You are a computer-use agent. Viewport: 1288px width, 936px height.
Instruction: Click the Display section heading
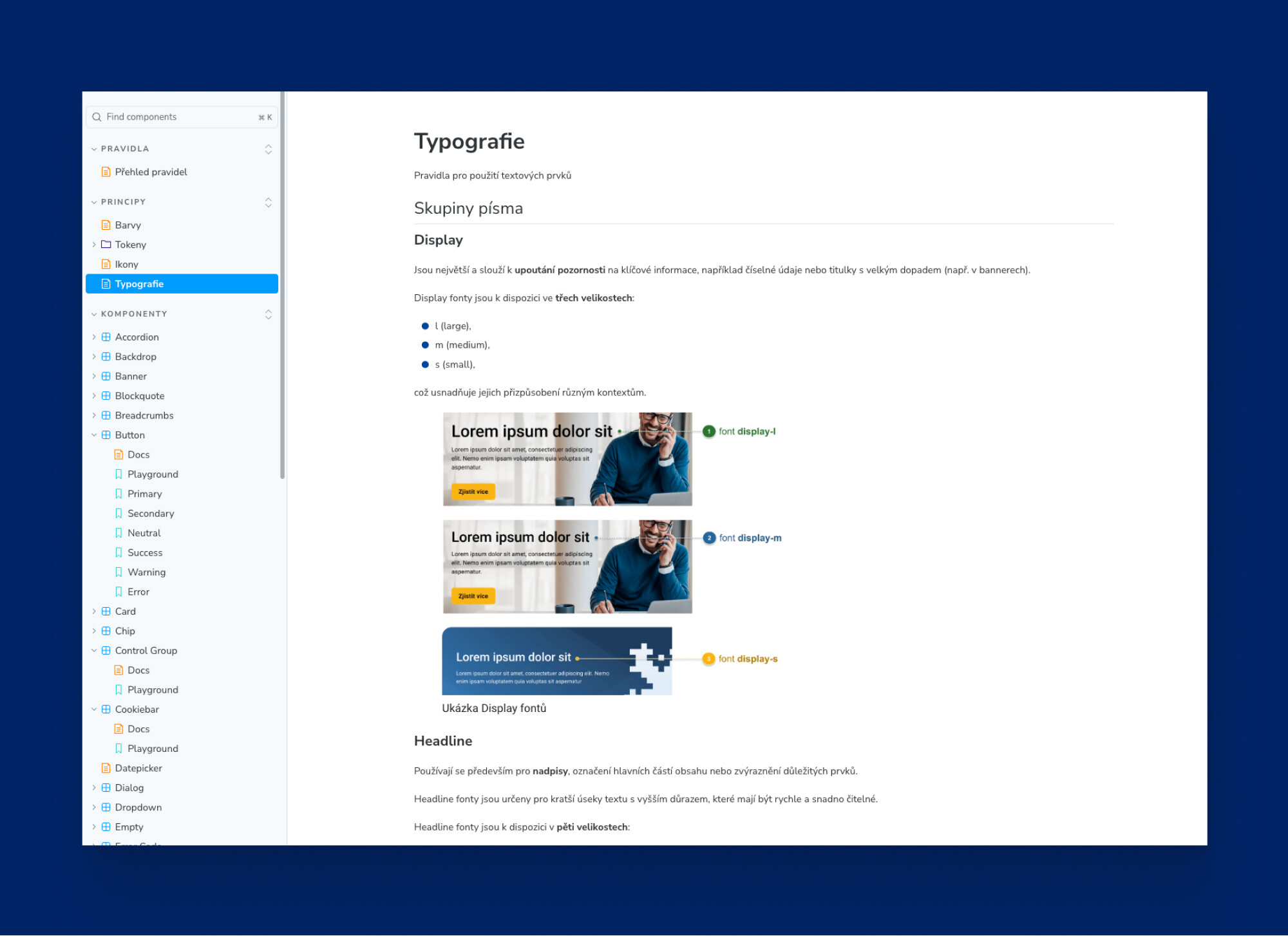click(439, 240)
